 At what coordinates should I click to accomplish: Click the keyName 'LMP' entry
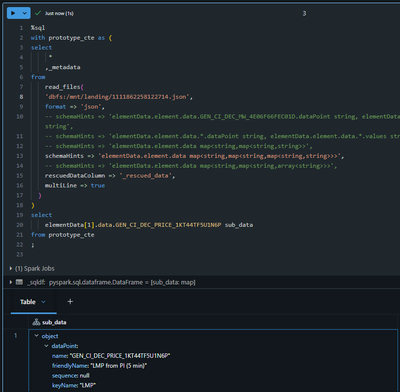click(x=74, y=385)
